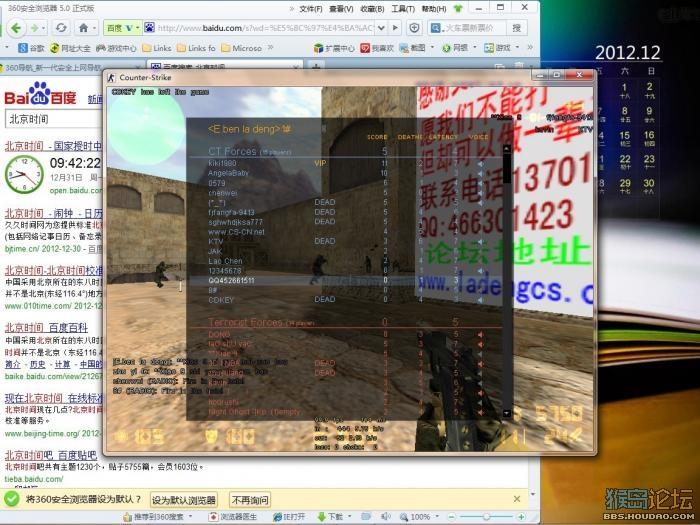
Task: Click the search engine icon in search box
Action: tap(434, 28)
